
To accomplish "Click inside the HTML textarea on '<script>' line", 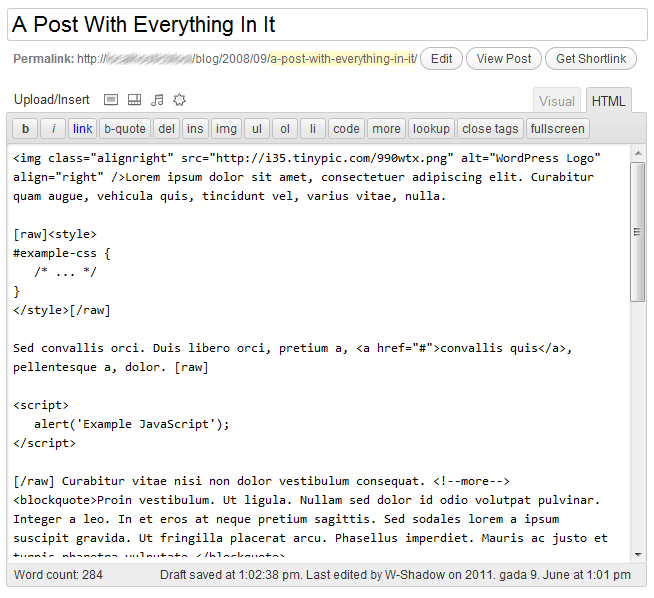I will pyautogui.click(x=41, y=405).
